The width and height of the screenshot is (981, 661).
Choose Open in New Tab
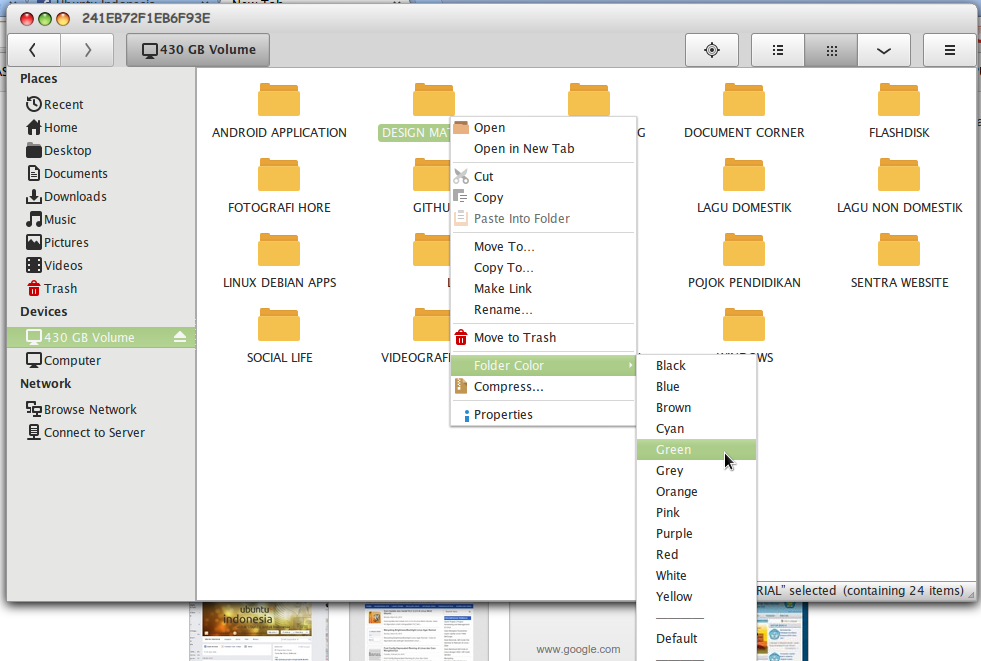[543, 149]
